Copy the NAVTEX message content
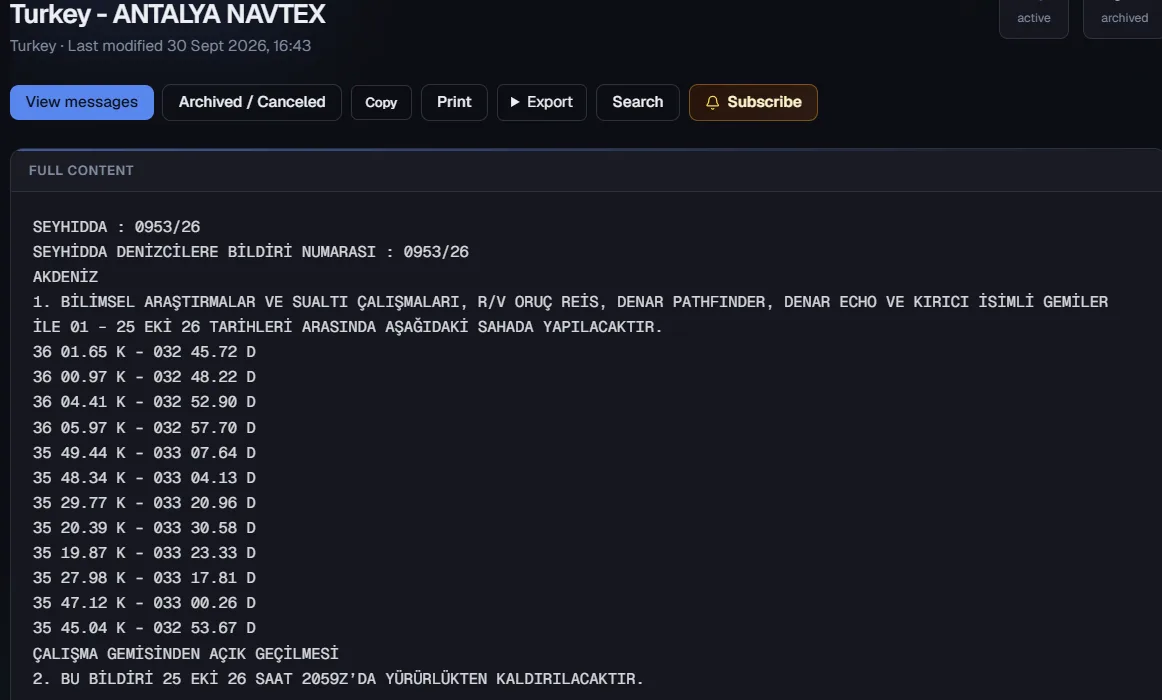The image size is (1162, 700). [x=381, y=102]
